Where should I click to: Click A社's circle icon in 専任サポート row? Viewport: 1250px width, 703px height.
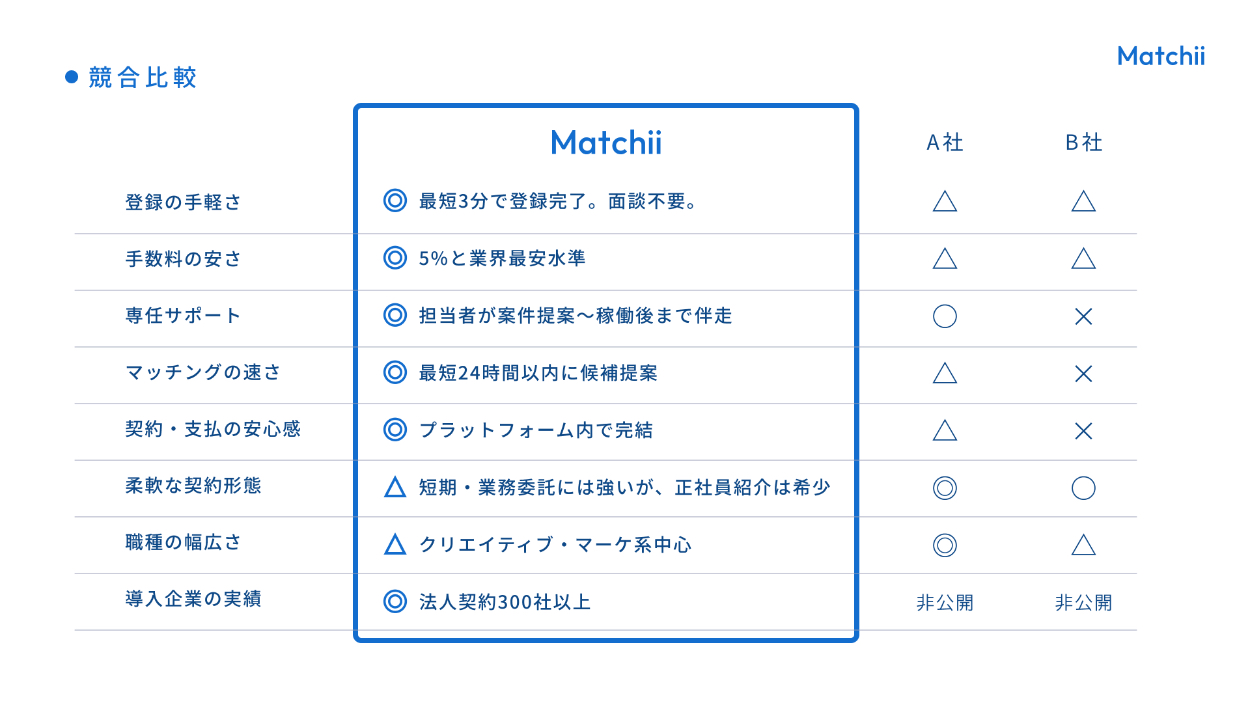pos(944,316)
